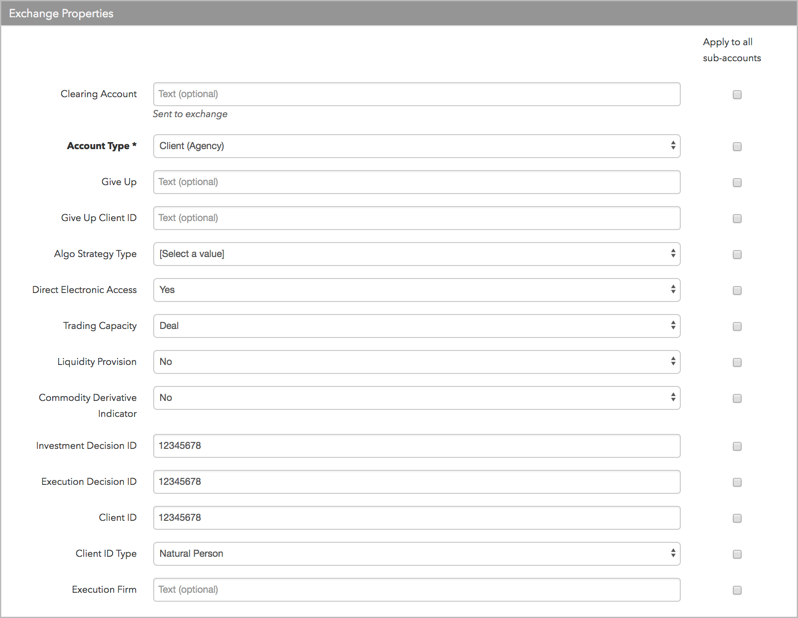Change the Trading Capacity dropdown value

[417, 326]
